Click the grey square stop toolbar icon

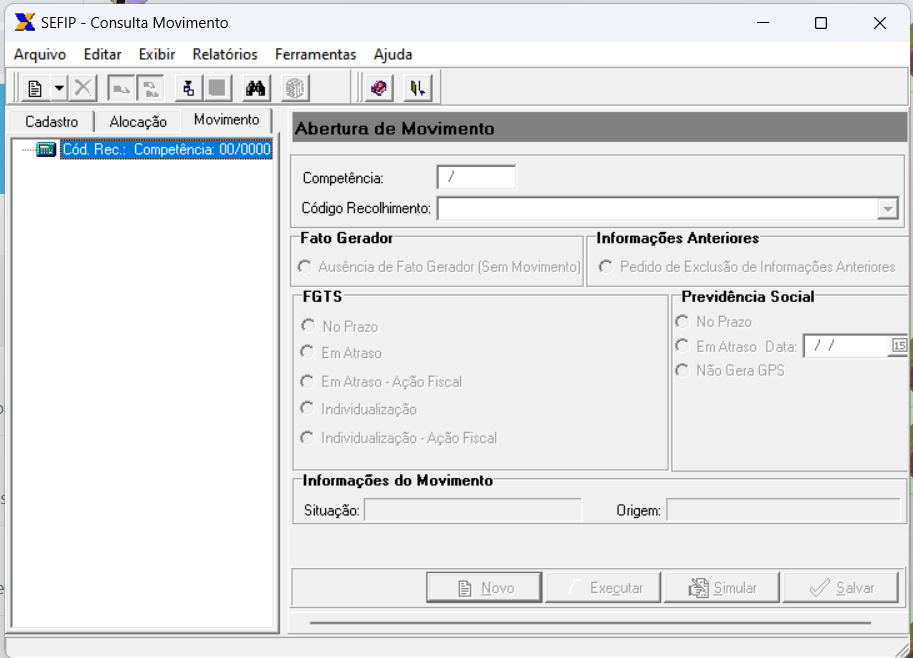(x=217, y=89)
